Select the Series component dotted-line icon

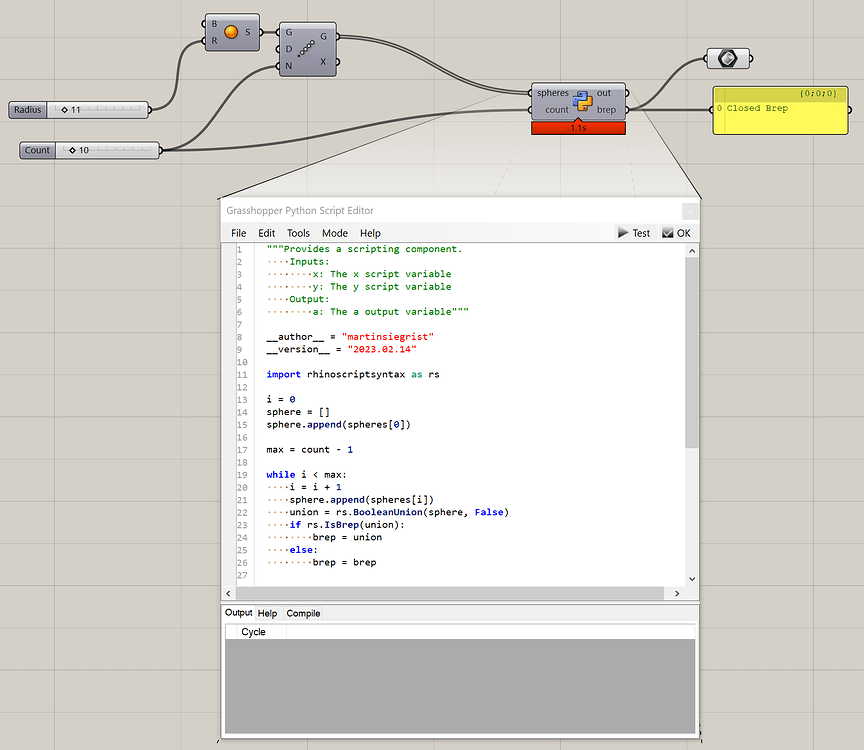pos(307,47)
